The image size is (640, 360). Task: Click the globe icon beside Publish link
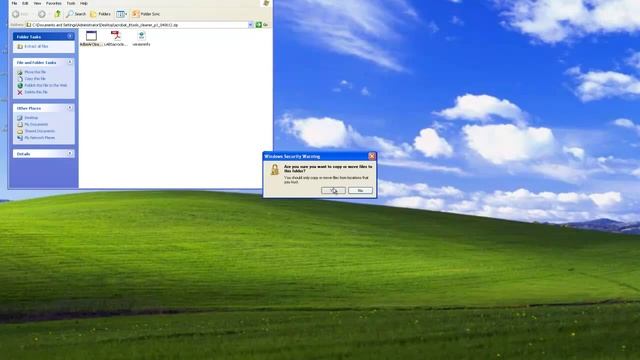coord(20,85)
